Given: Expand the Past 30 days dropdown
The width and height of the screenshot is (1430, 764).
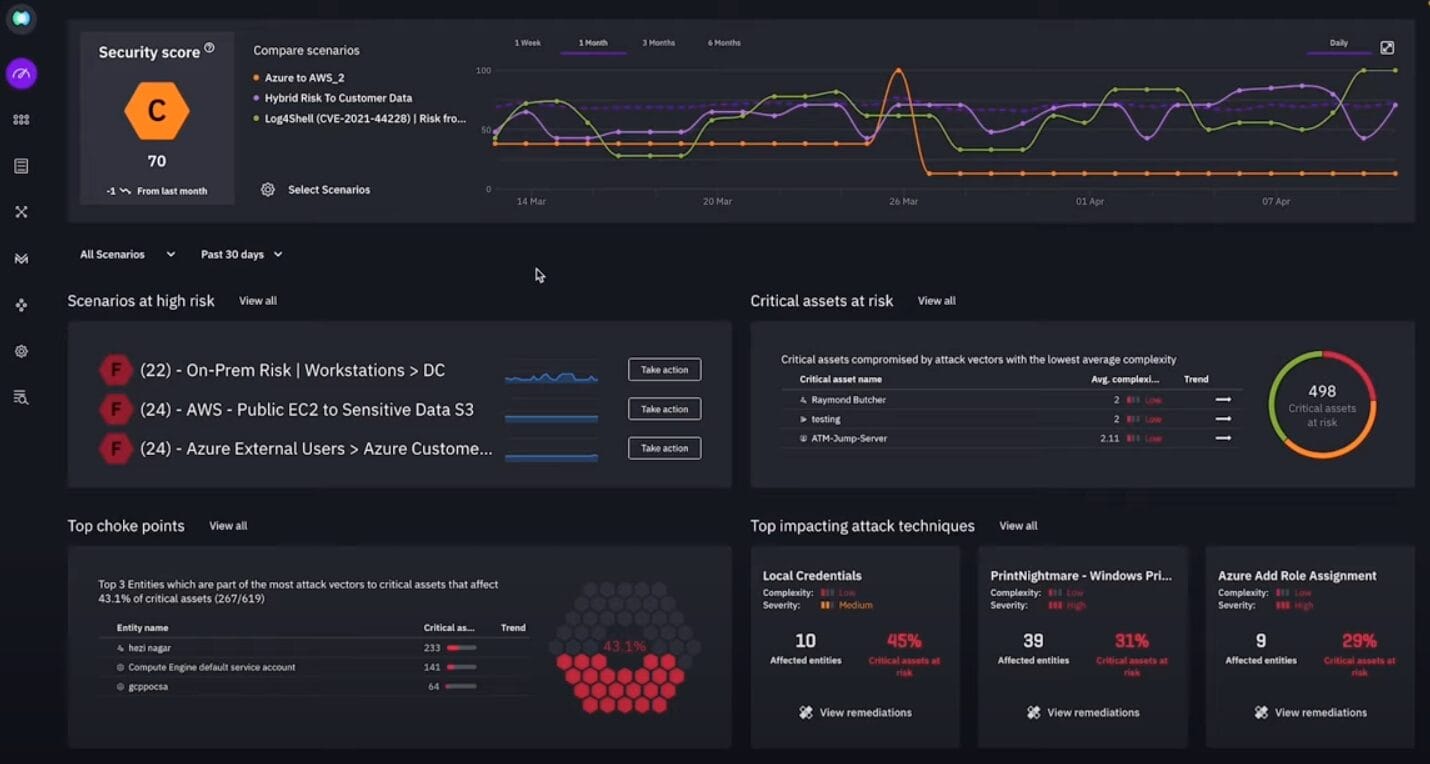Looking at the screenshot, I should tap(241, 255).
